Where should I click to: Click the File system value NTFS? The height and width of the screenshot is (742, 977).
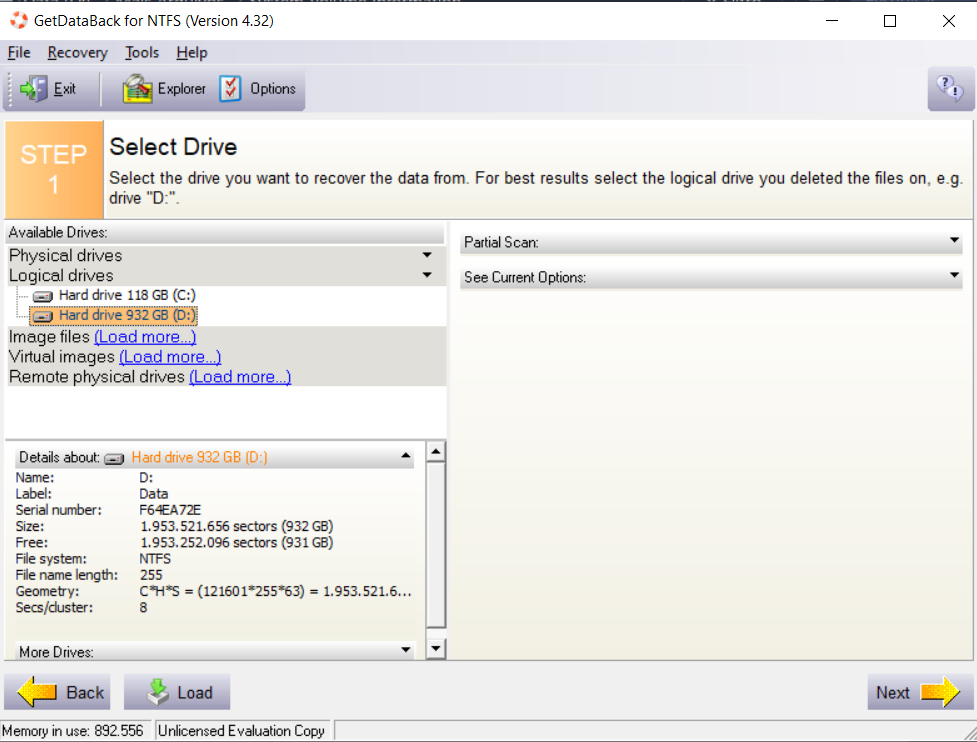coord(155,559)
